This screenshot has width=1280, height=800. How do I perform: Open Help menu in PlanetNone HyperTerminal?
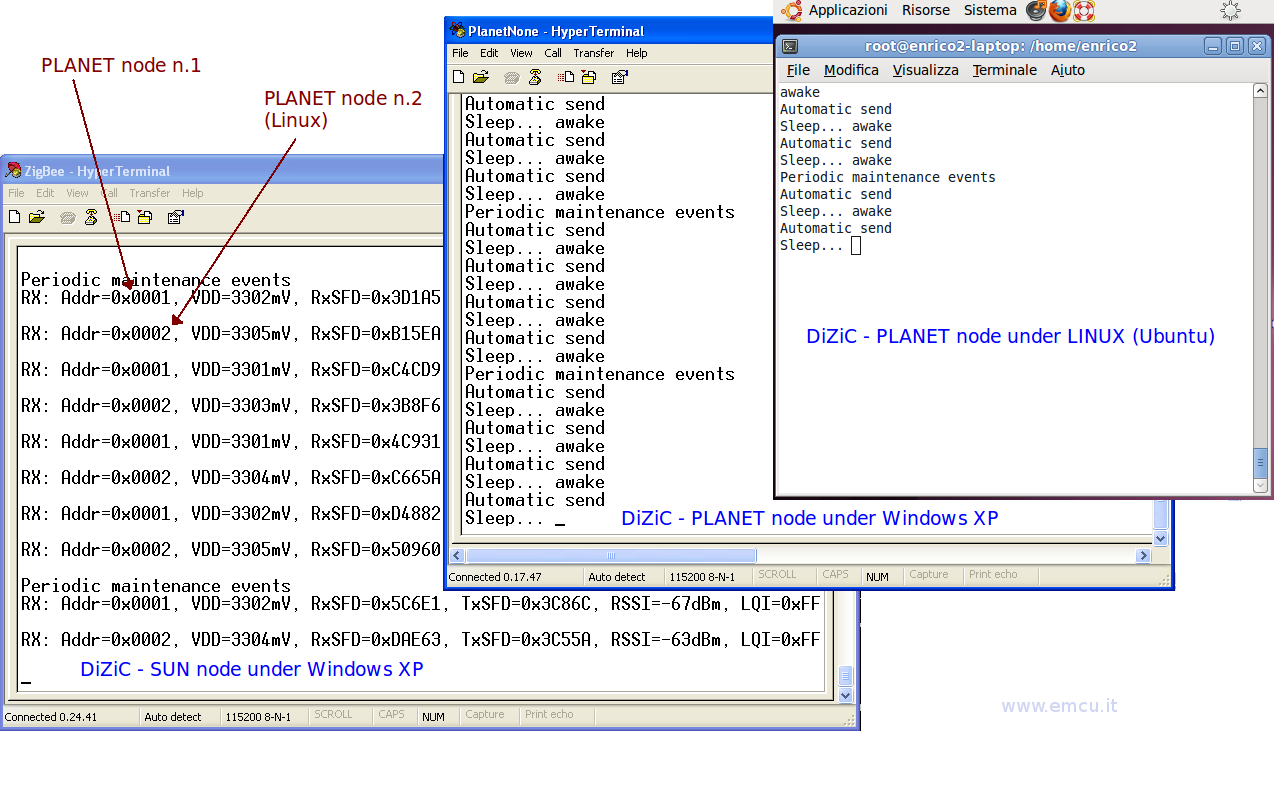[637, 53]
